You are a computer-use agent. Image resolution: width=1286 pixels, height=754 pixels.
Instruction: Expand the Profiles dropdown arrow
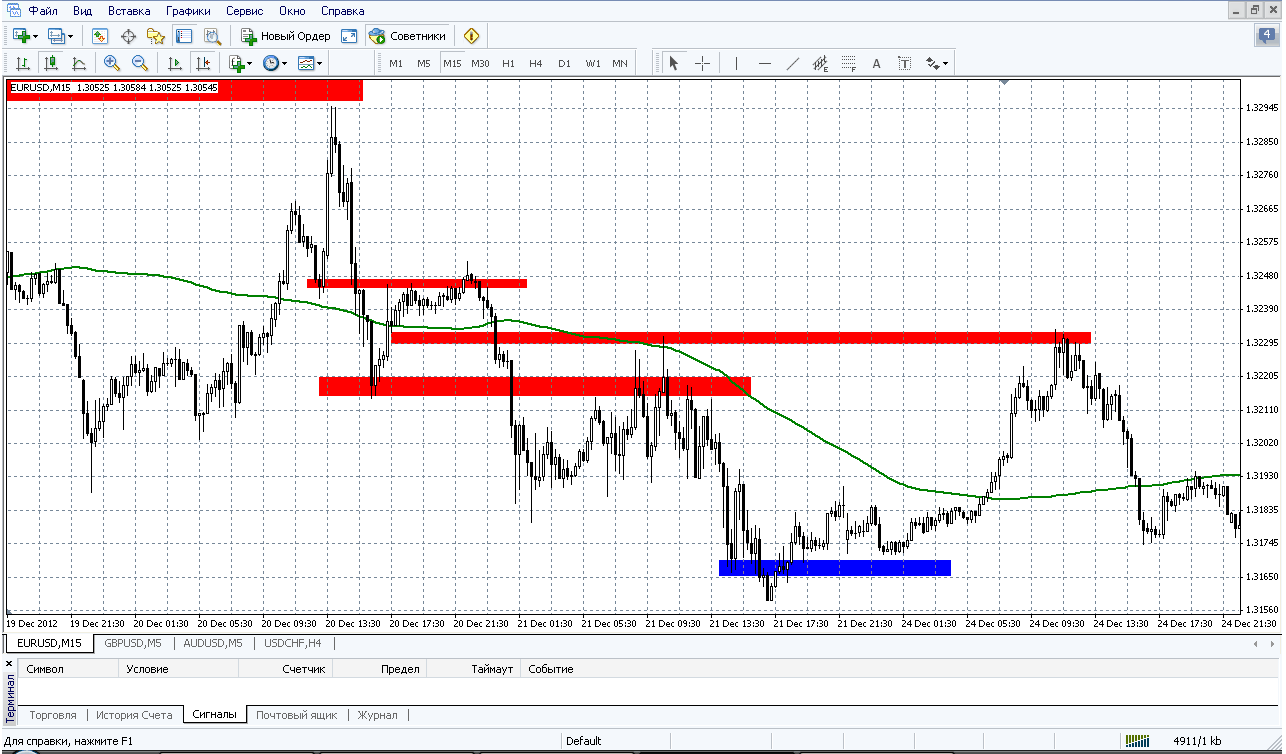tap(72, 36)
